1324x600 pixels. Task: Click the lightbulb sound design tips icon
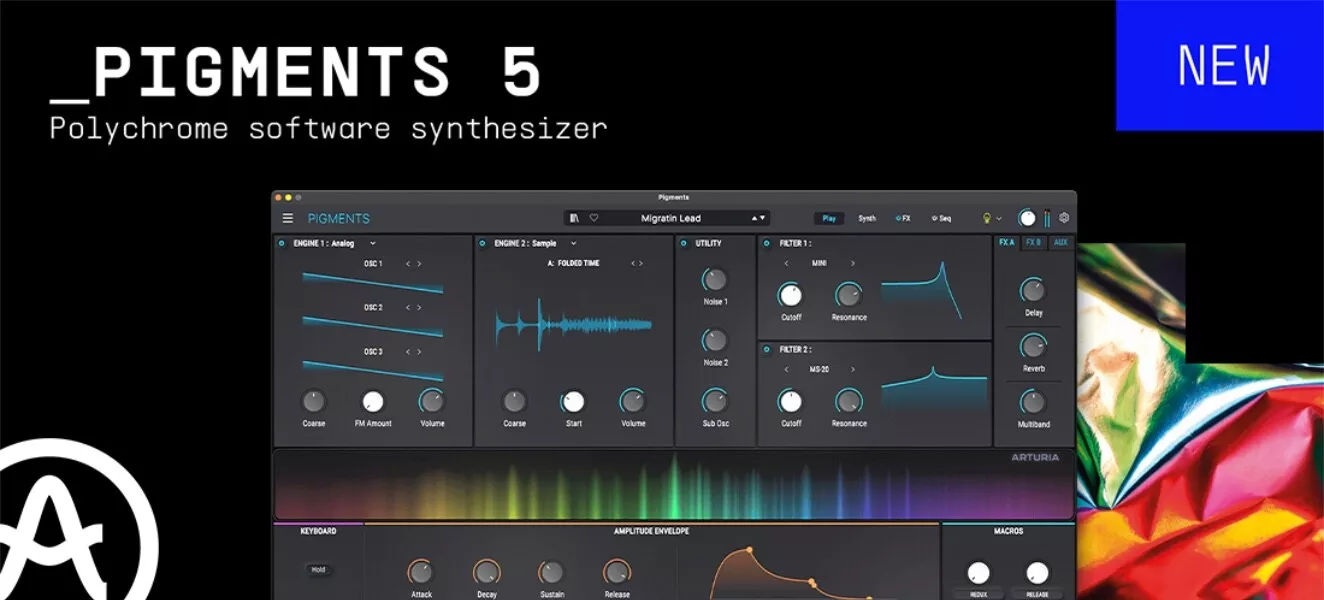986,218
